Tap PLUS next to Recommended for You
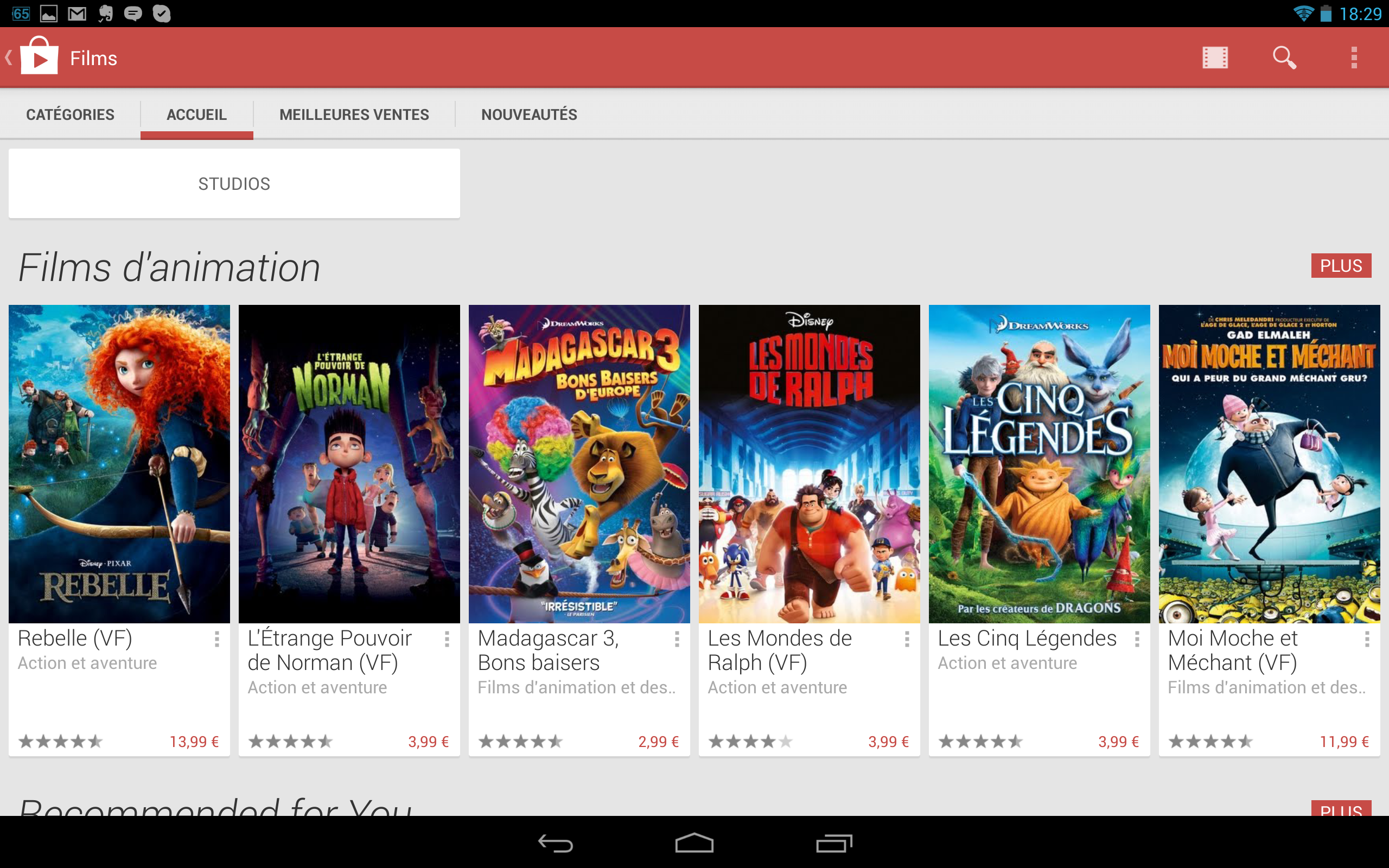This screenshot has height=868, width=1389. coord(1341,808)
